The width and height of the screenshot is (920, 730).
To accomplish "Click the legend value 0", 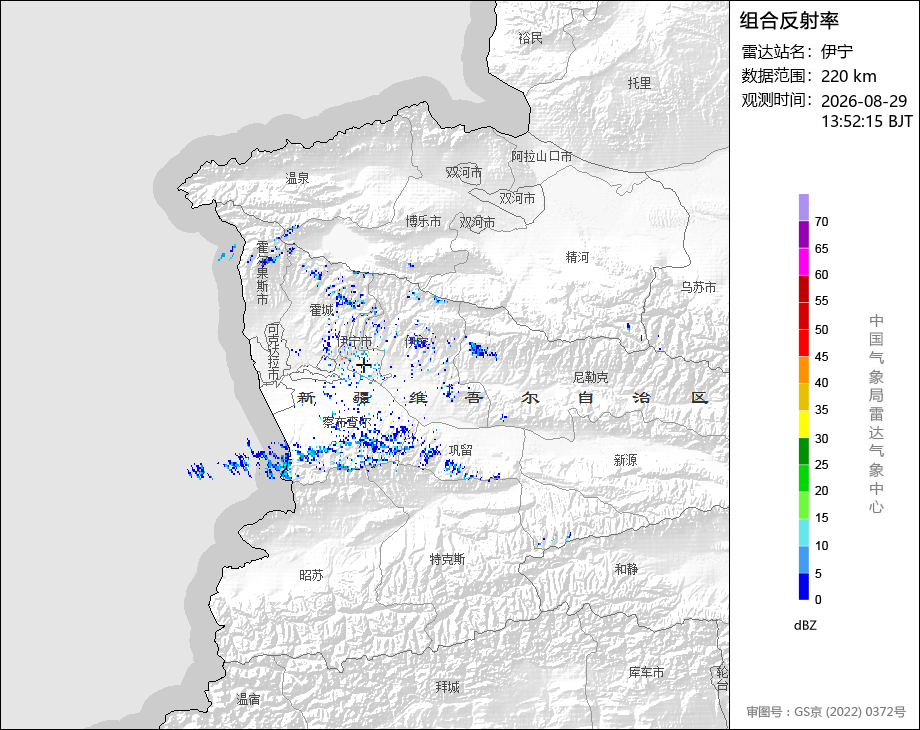I will click(x=818, y=600).
